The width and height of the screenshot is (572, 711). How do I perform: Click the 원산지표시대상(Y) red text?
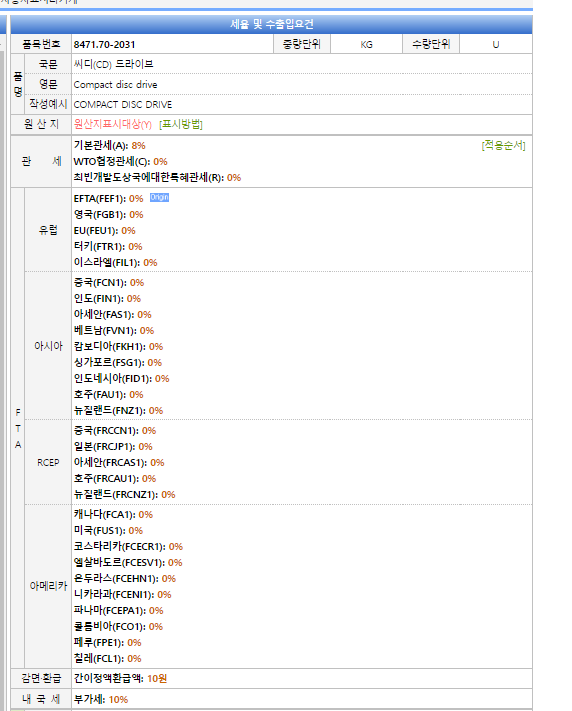(112, 124)
